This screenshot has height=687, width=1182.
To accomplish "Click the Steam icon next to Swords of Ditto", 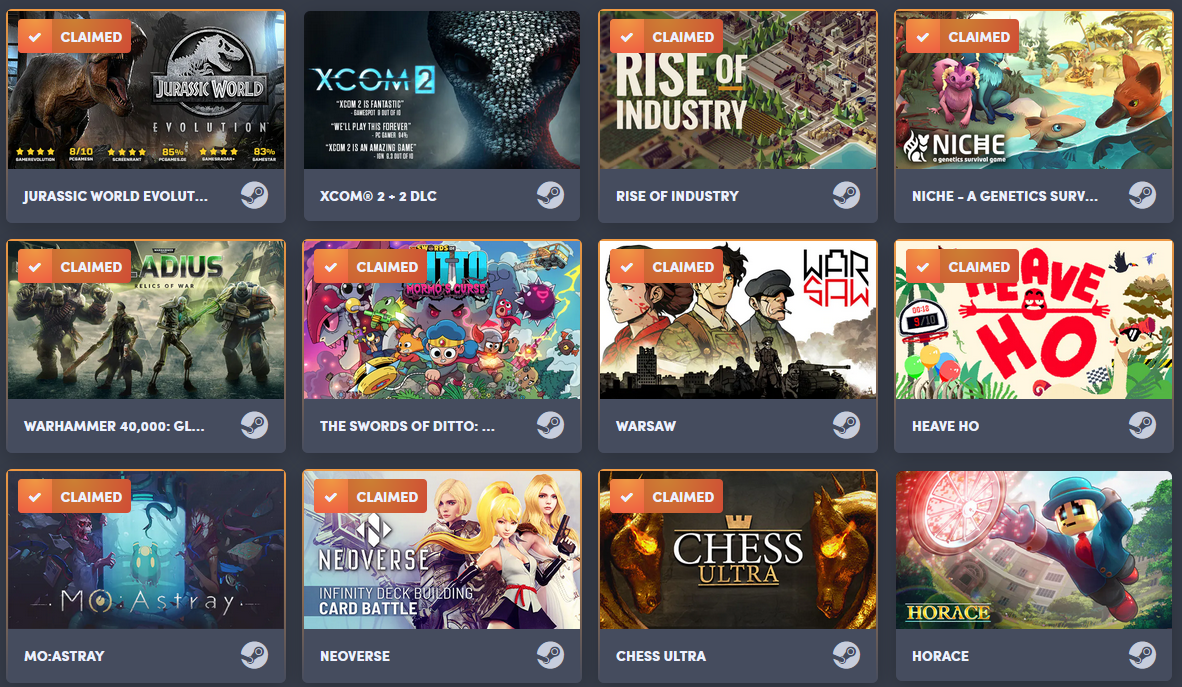I will (550, 425).
